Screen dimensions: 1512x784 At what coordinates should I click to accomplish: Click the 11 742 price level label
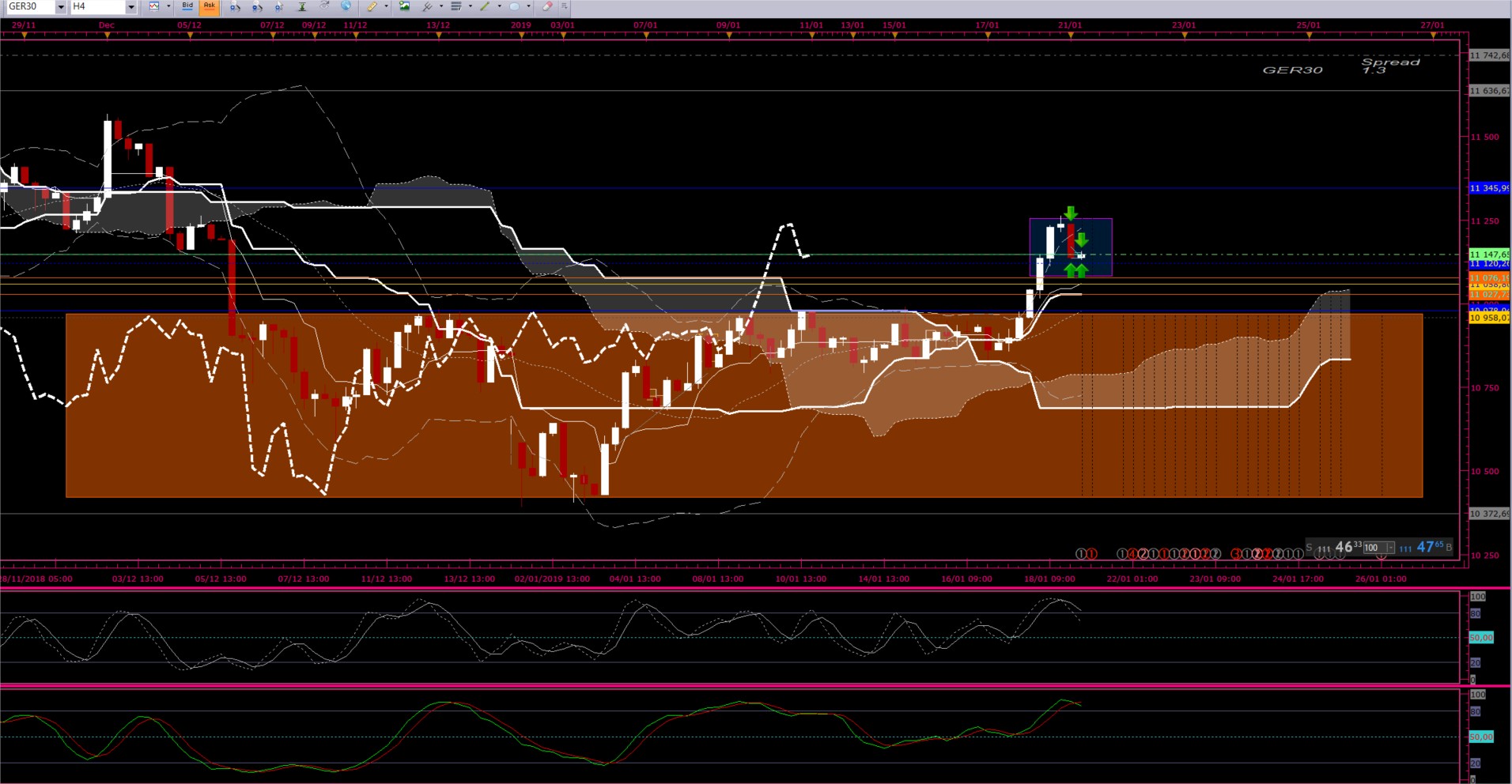tap(1489, 55)
